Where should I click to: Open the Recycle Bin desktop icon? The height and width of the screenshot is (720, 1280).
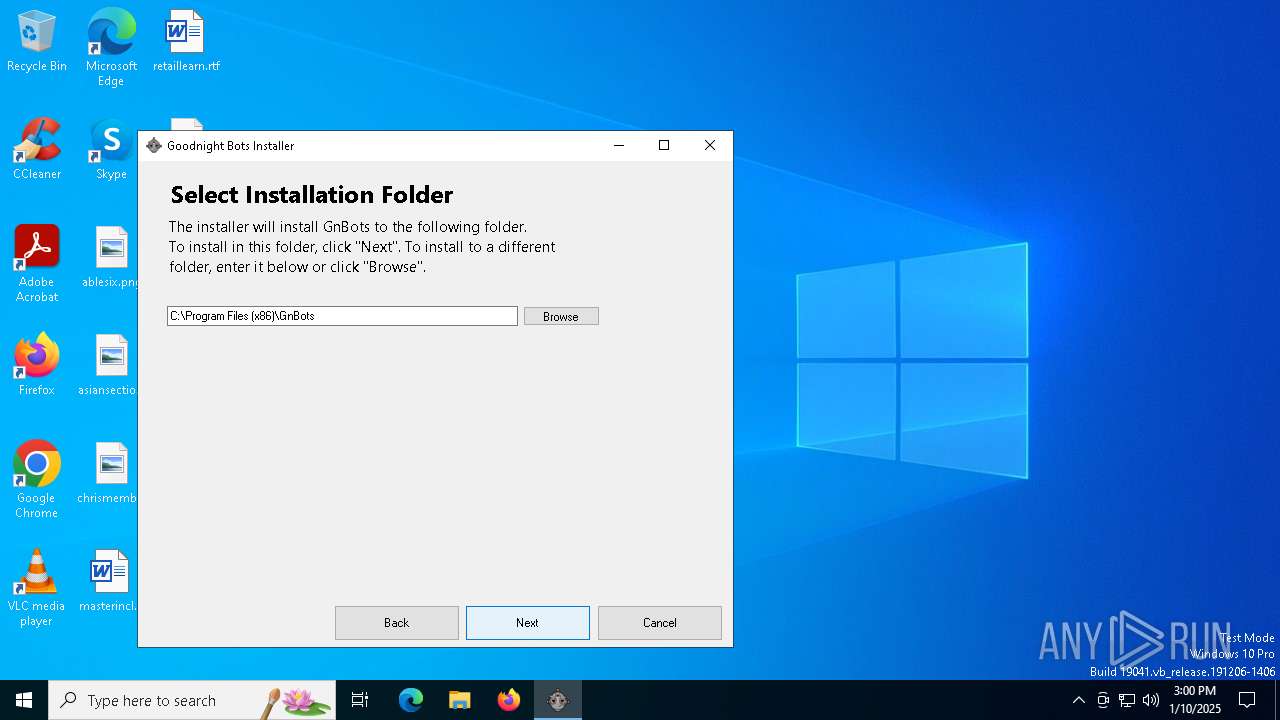pyautogui.click(x=37, y=41)
